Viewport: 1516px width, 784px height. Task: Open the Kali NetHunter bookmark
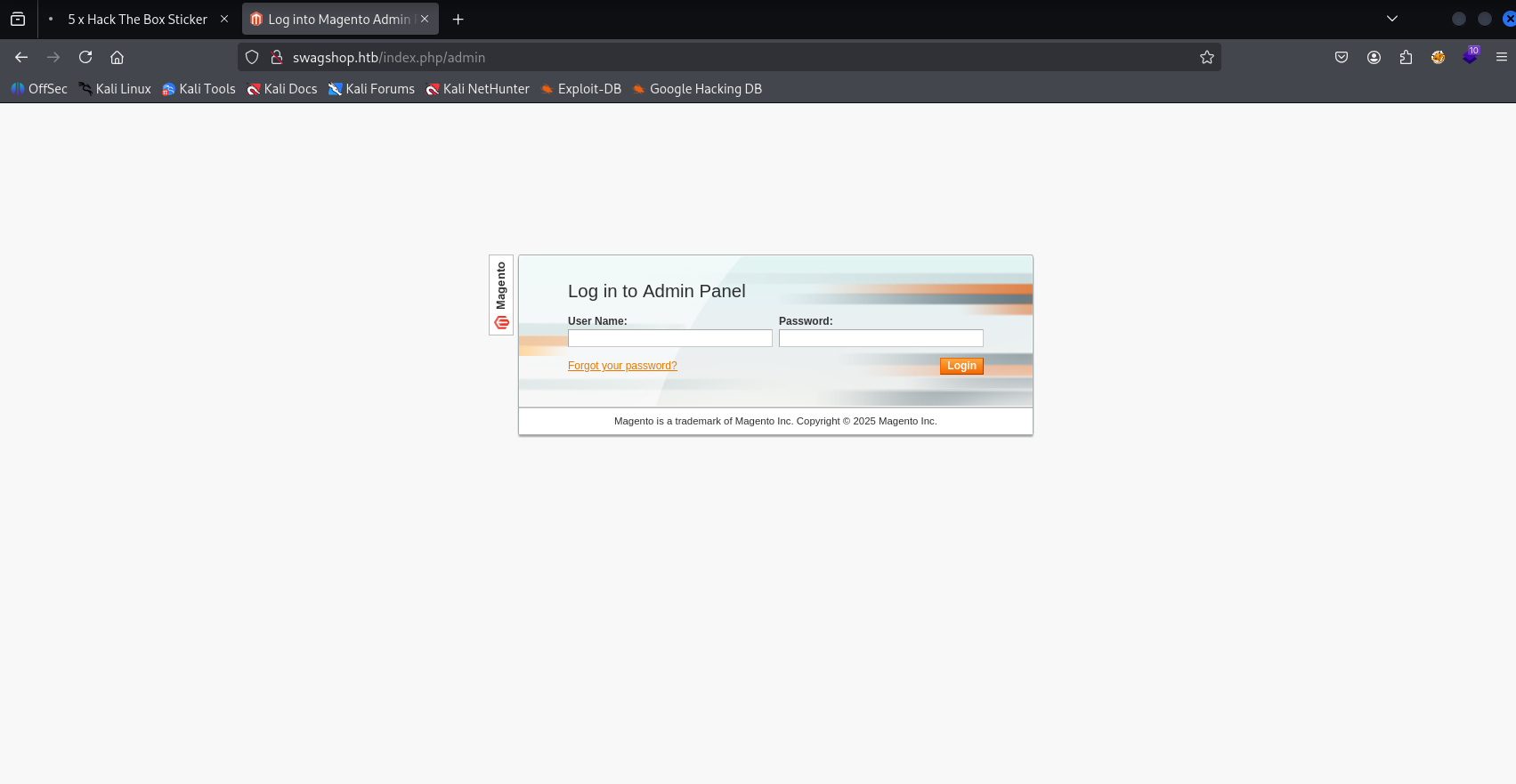pos(477,89)
